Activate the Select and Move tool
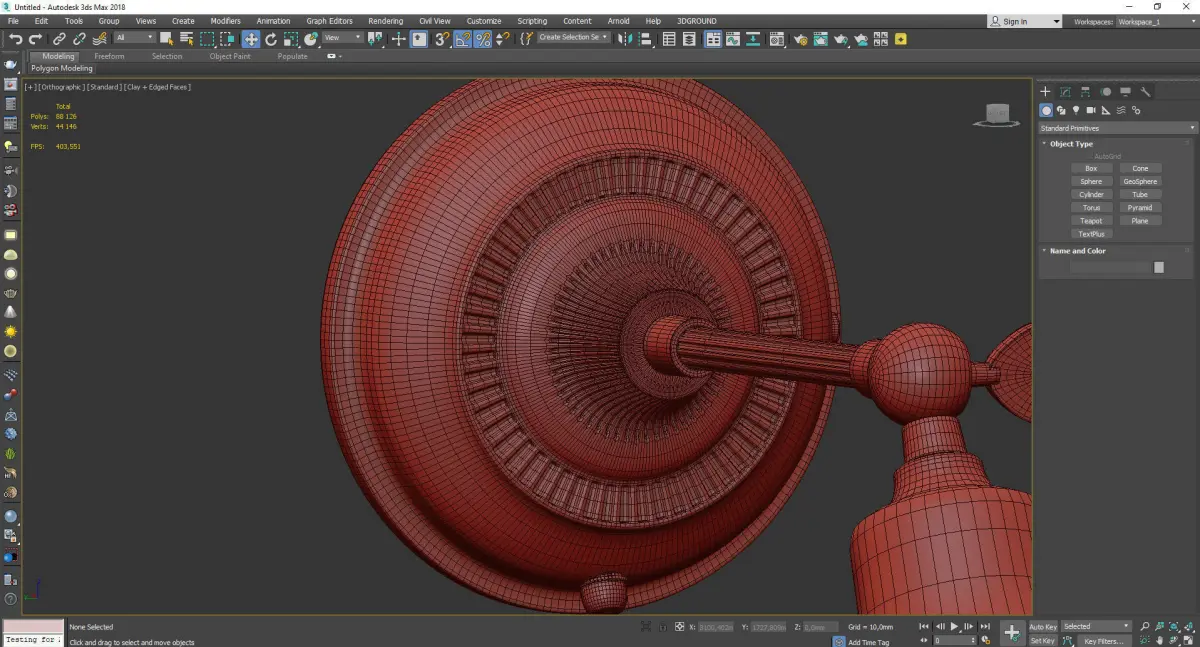This screenshot has width=1200, height=647. tap(251, 39)
